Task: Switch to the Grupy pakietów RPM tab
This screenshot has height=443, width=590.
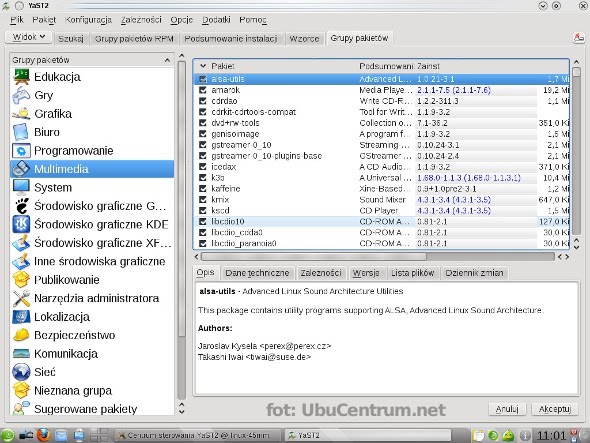Action: 134,38
